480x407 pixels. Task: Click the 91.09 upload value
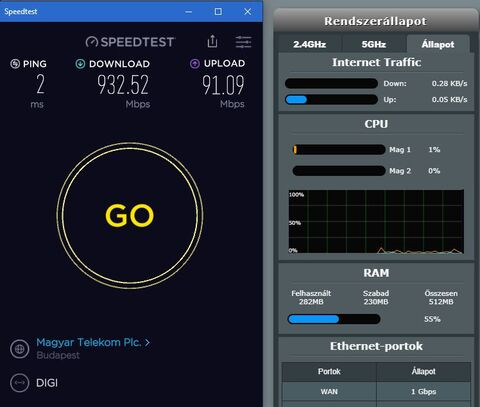coord(223,85)
